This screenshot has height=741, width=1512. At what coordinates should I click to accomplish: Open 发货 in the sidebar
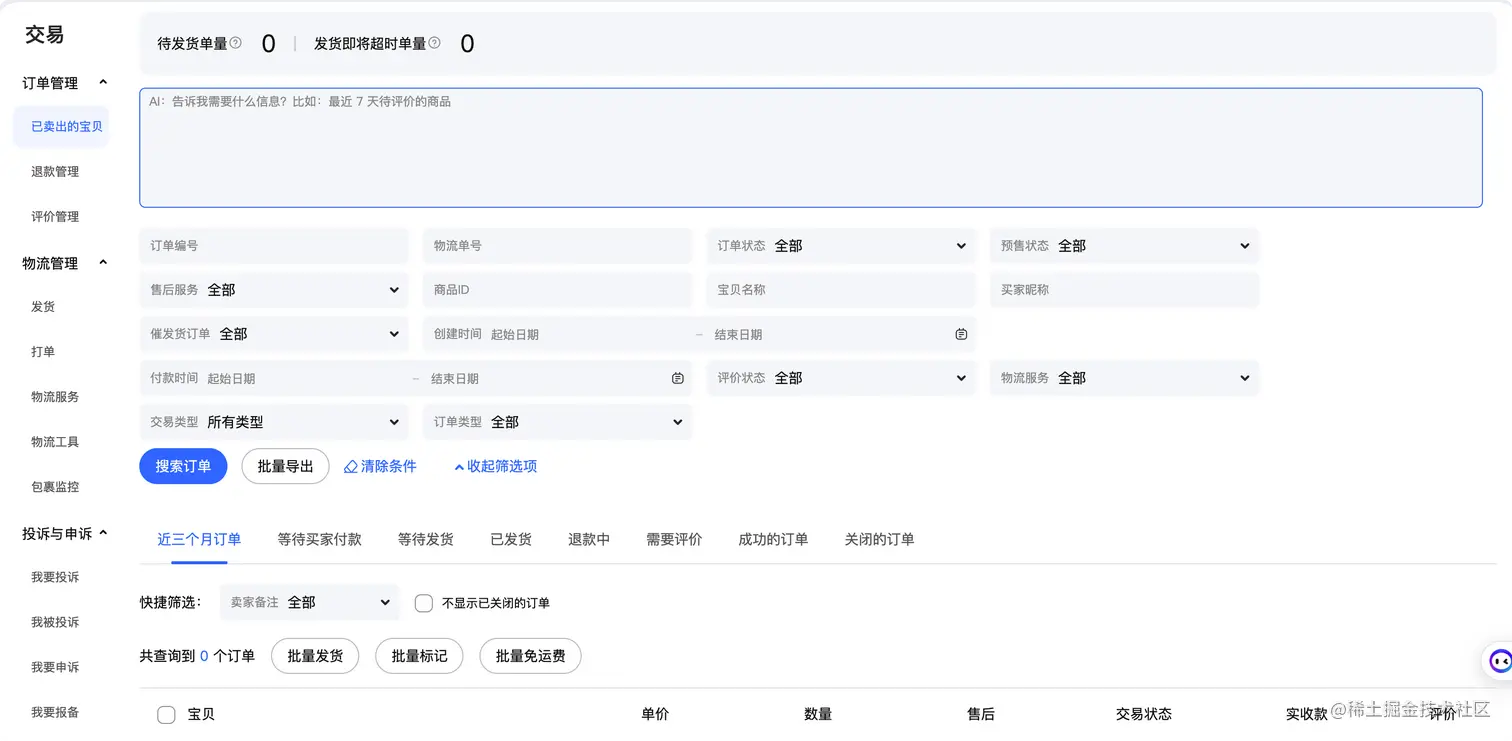point(43,307)
